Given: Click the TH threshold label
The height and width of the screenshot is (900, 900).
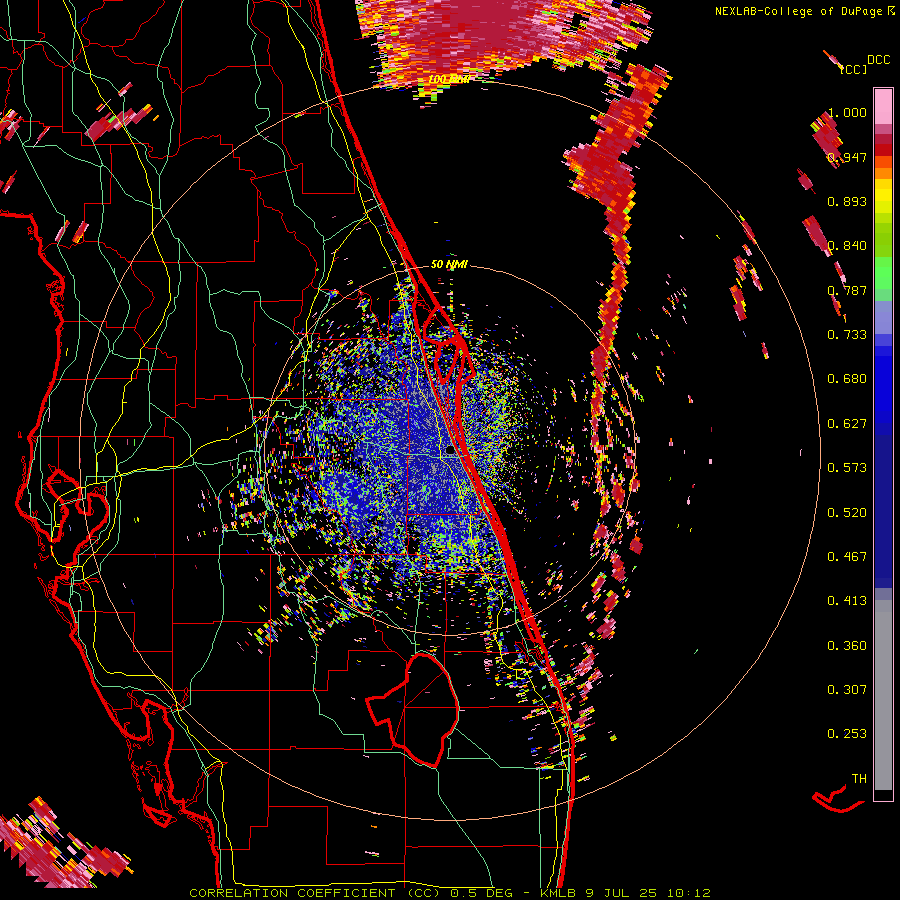Looking at the screenshot, I should [x=859, y=779].
